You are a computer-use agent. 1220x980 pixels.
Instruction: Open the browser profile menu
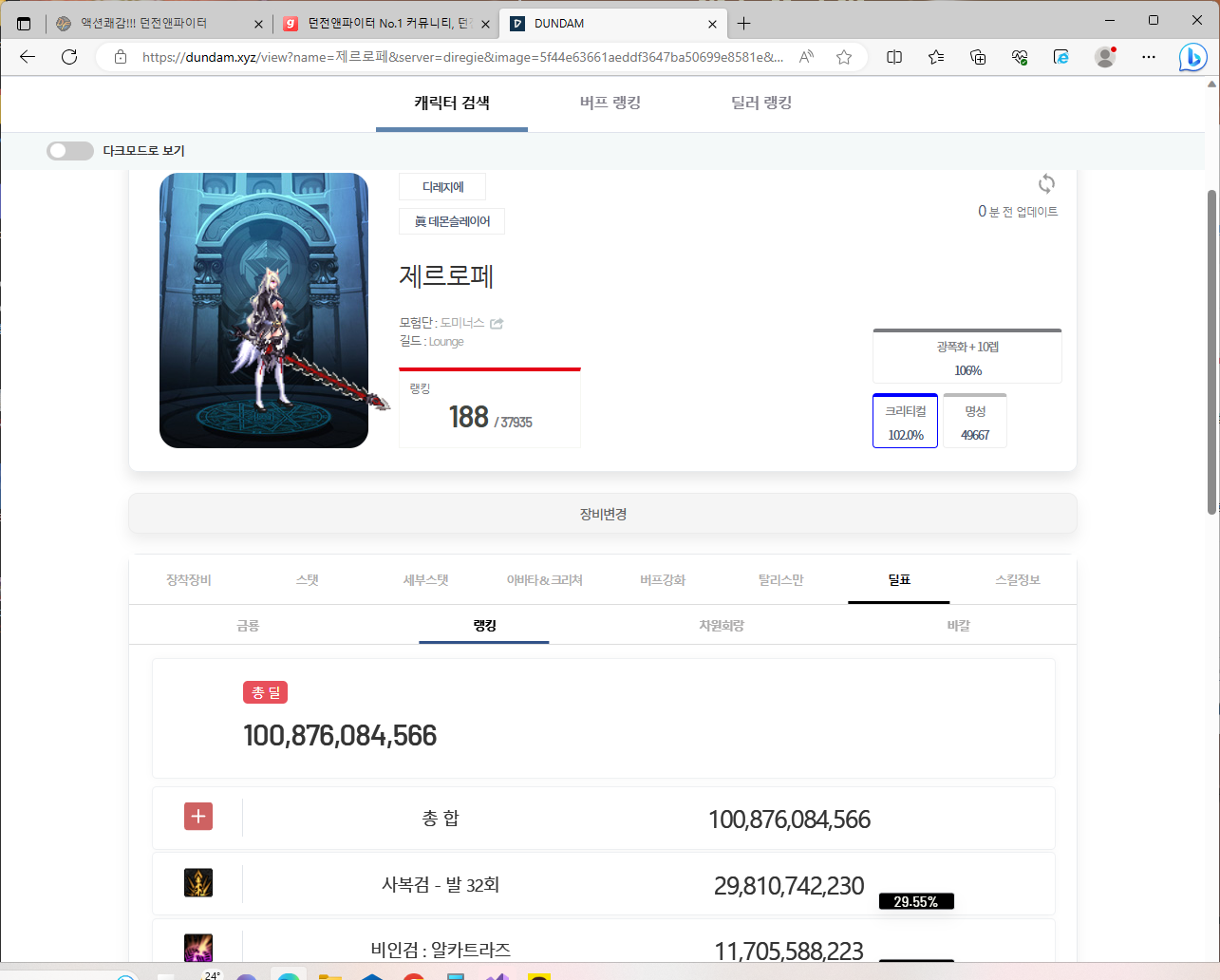tap(1105, 57)
